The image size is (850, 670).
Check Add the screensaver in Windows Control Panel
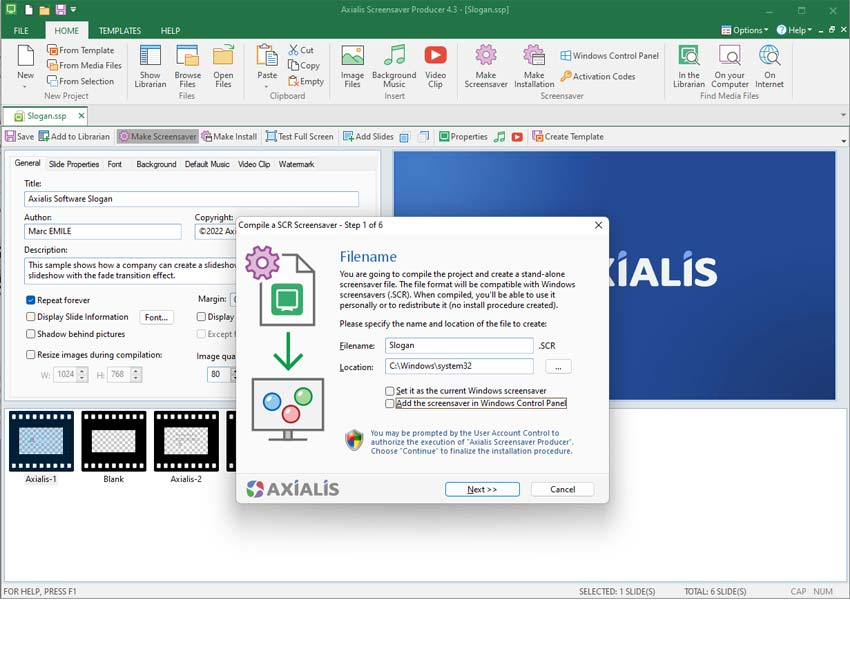point(389,403)
